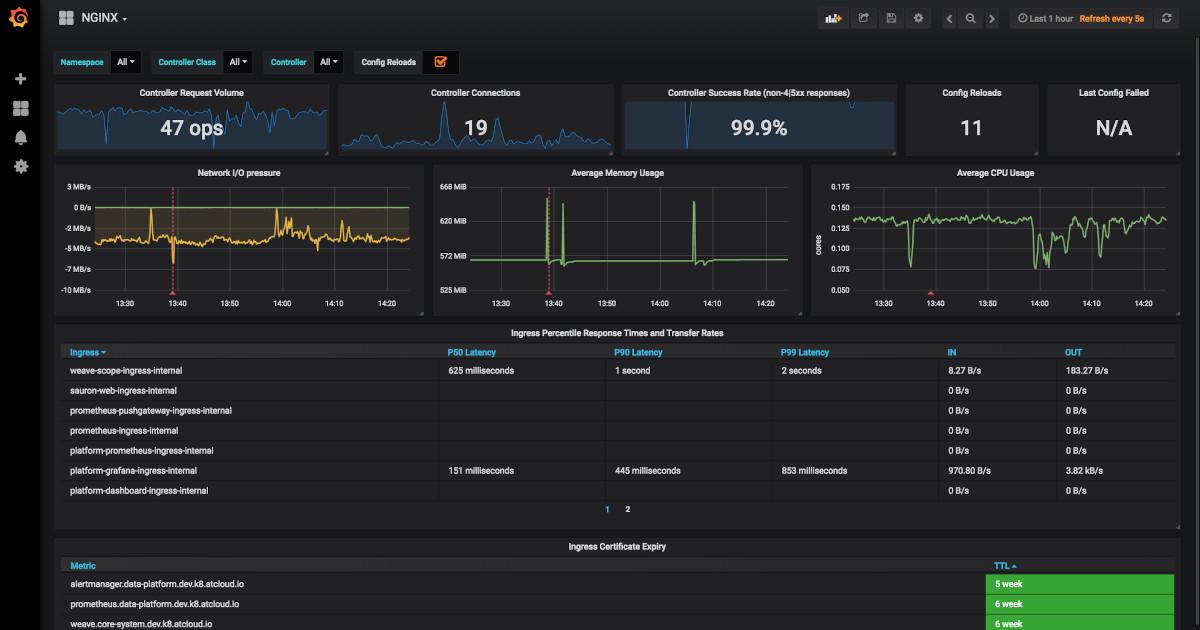This screenshot has height=630, width=1200.
Task: Open the Grafana logo home menu
Action: 18,18
